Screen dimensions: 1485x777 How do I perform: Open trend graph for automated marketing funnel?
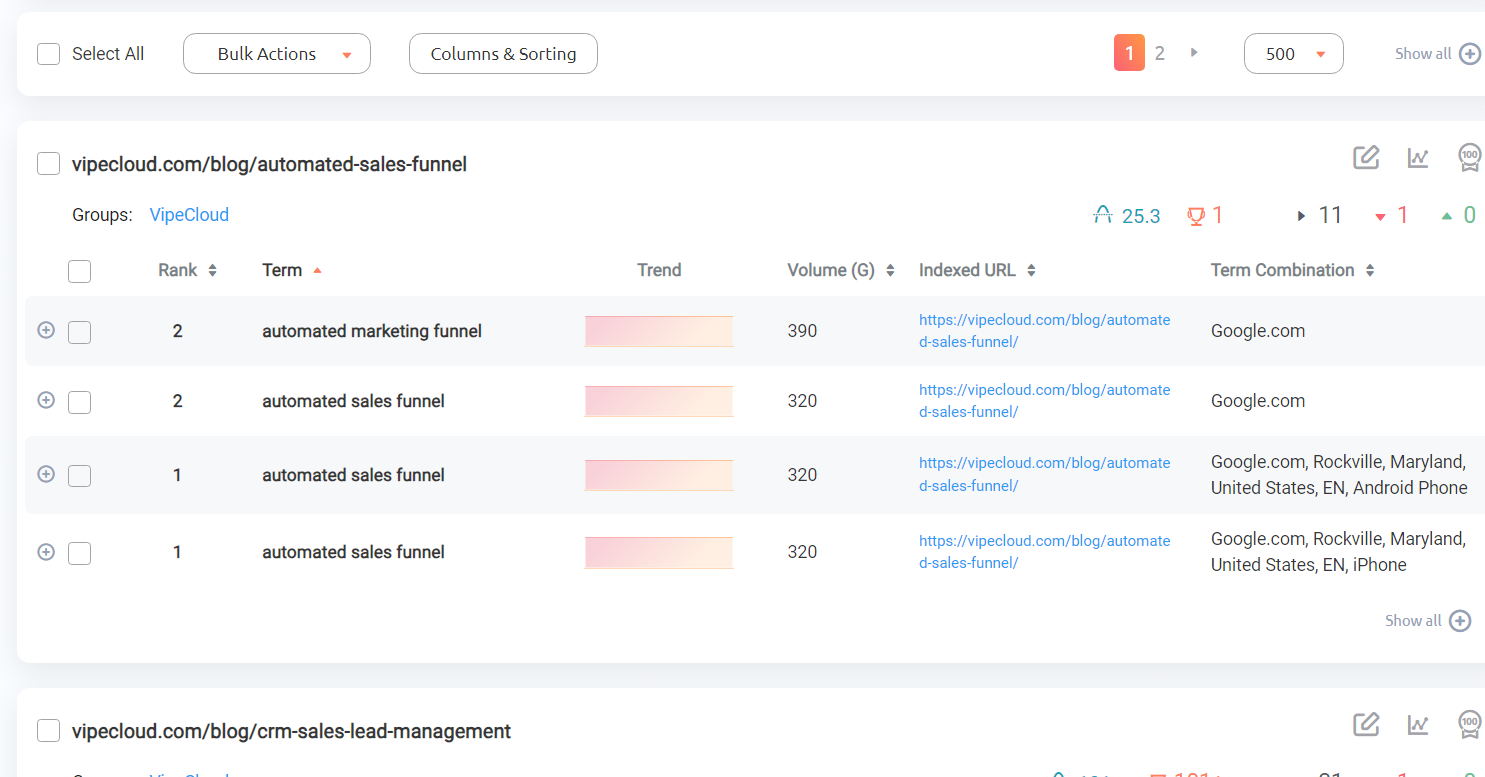tap(659, 331)
